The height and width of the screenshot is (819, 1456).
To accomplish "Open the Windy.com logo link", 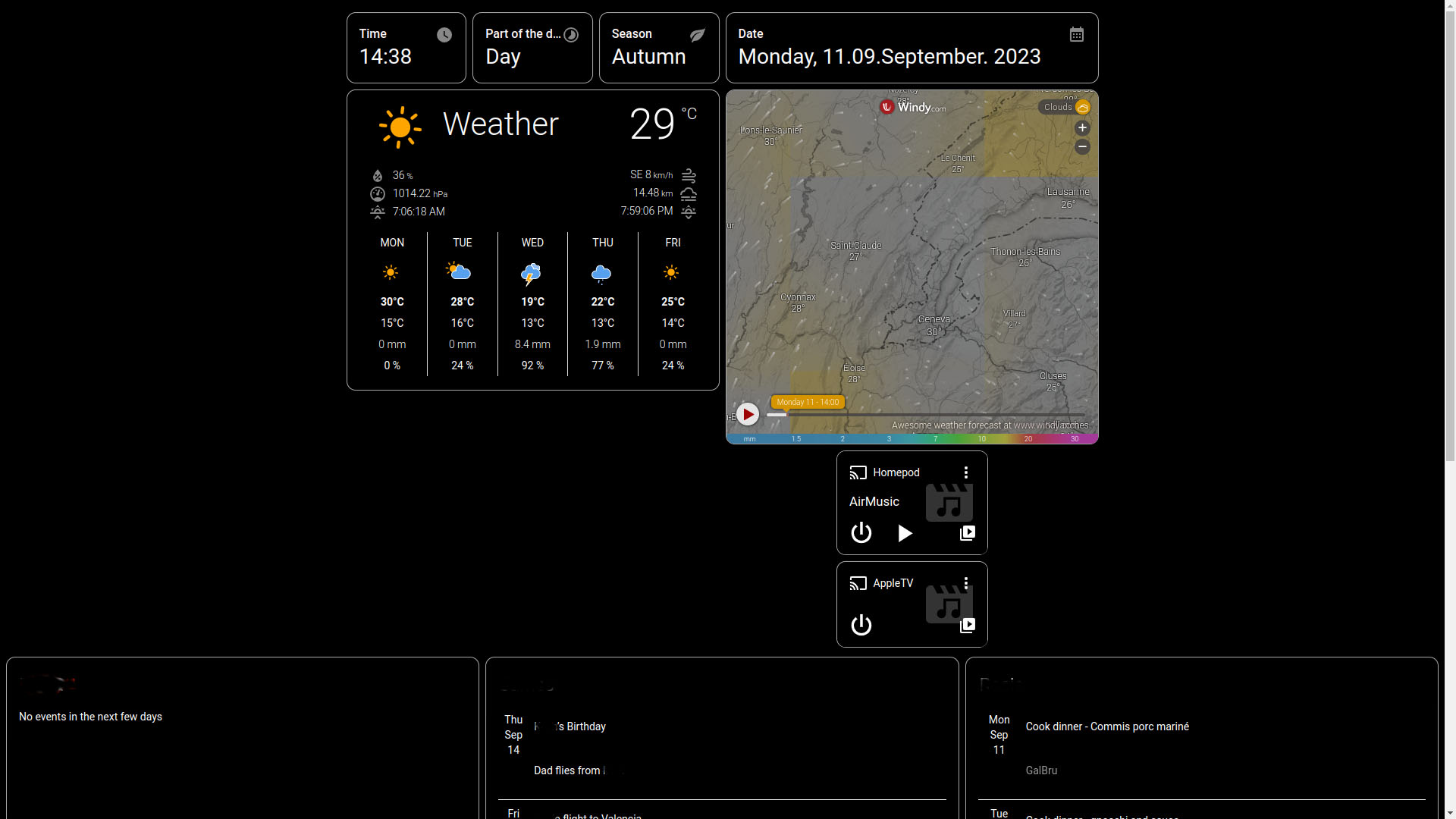I will [x=912, y=107].
